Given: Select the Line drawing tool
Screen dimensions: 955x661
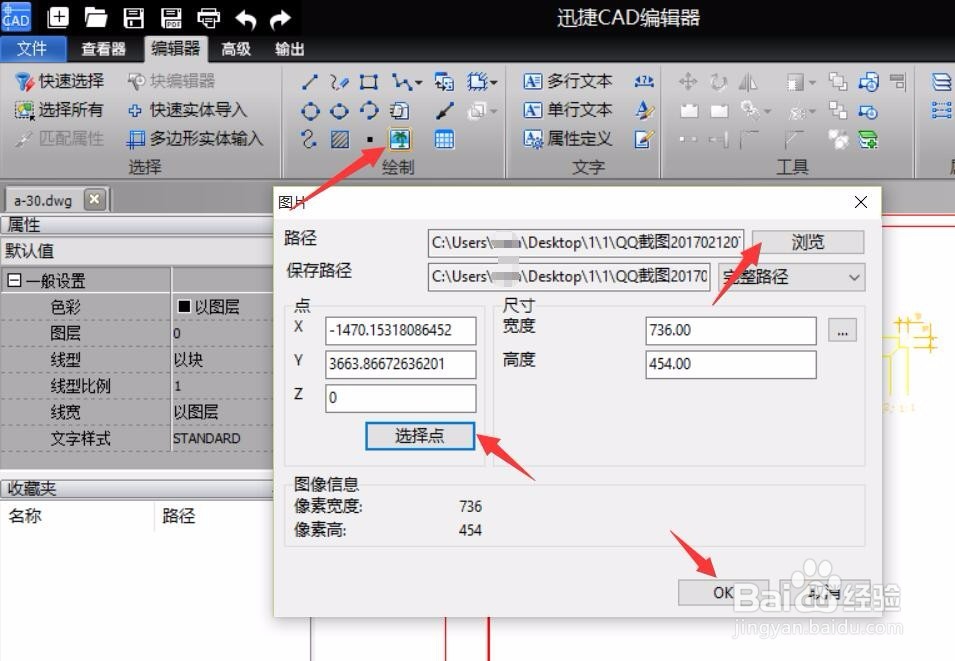Looking at the screenshot, I should (310, 82).
